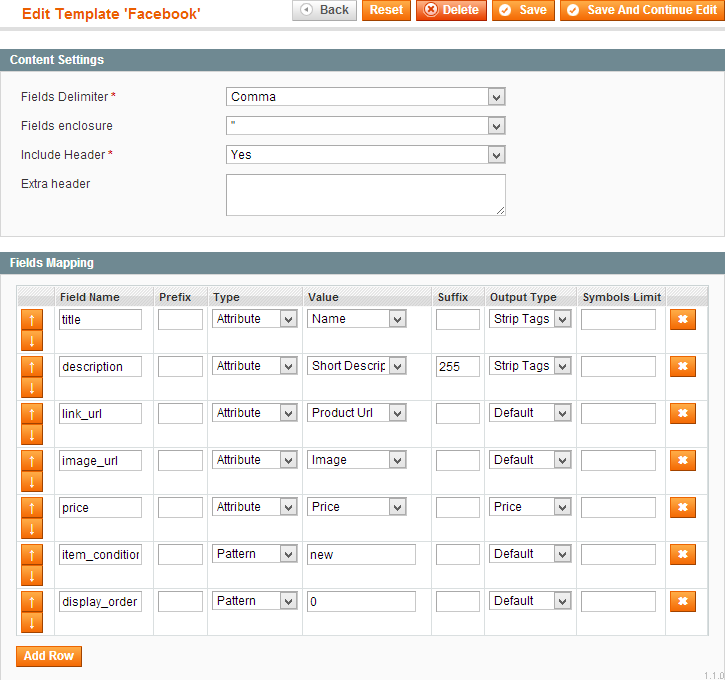Move the description row down
The width and height of the screenshot is (725, 680).
(32, 388)
